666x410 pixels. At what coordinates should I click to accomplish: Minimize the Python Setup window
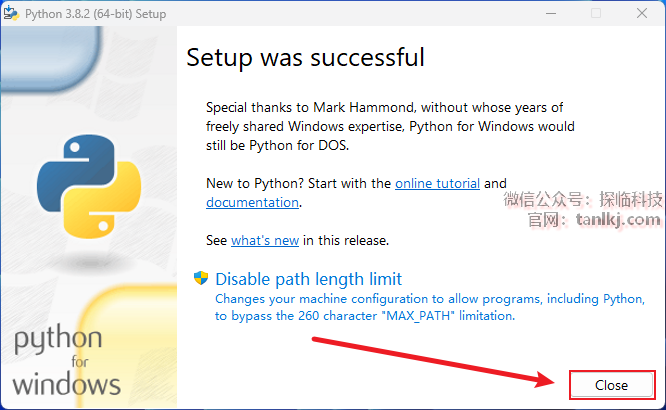pyautogui.click(x=551, y=14)
